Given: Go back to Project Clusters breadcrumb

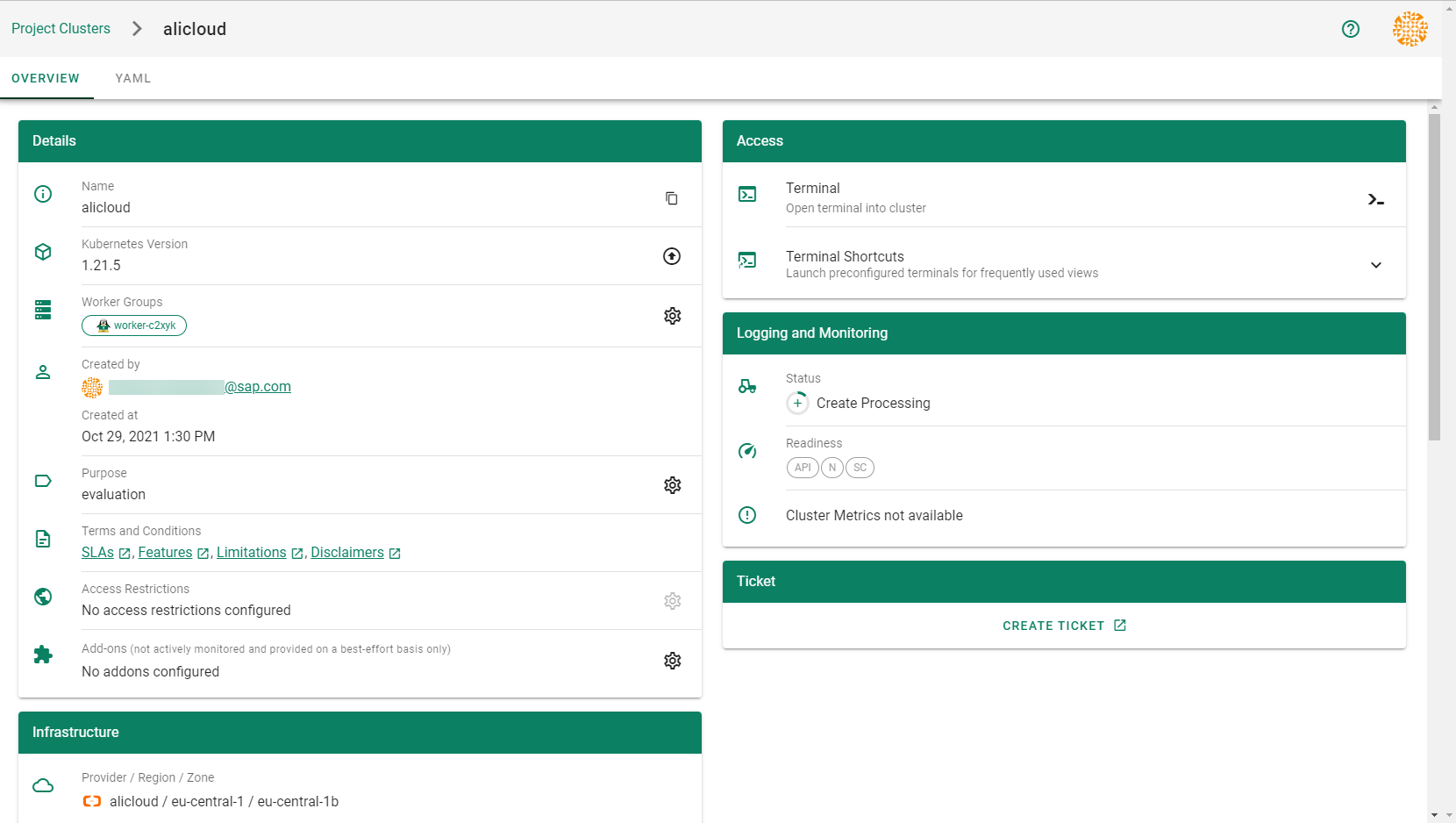Looking at the screenshot, I should (61, 29).
